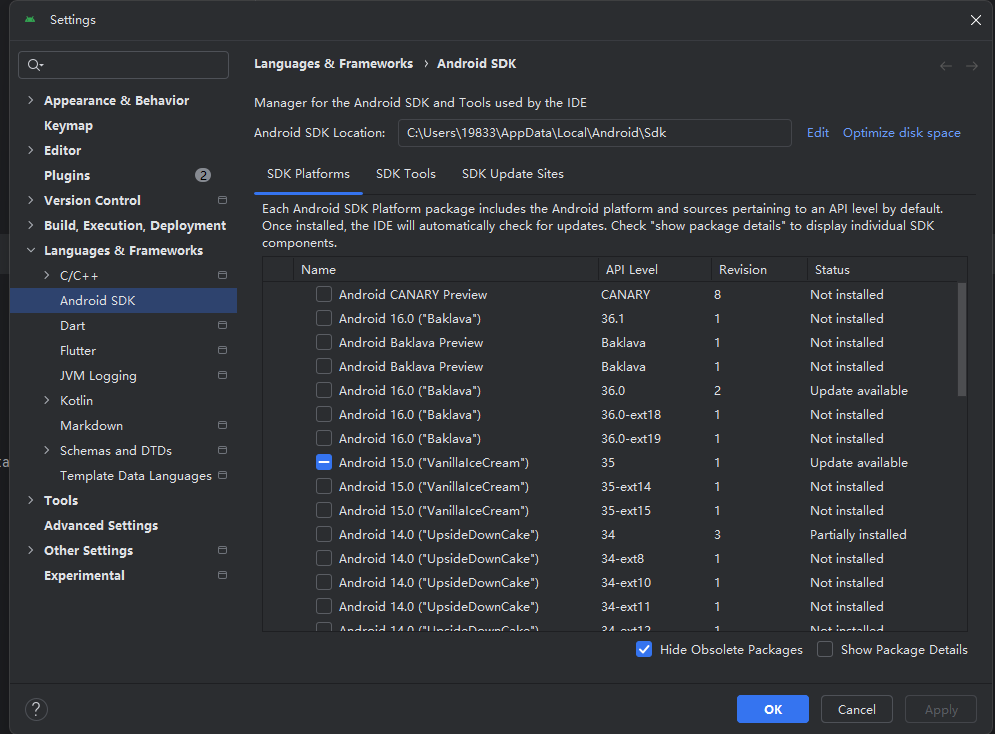Click the OK button
This screenshot has height=734, width=995.
point(772,709)
